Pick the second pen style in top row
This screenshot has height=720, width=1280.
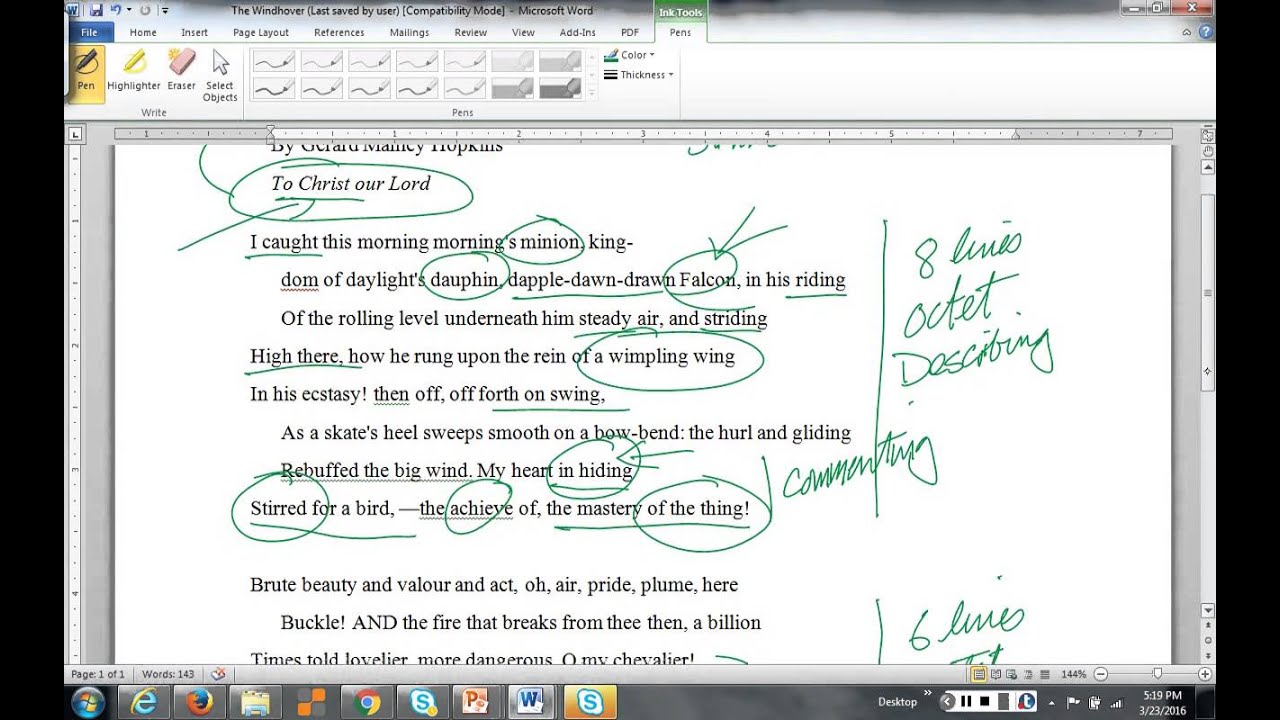tap(322, 62)
